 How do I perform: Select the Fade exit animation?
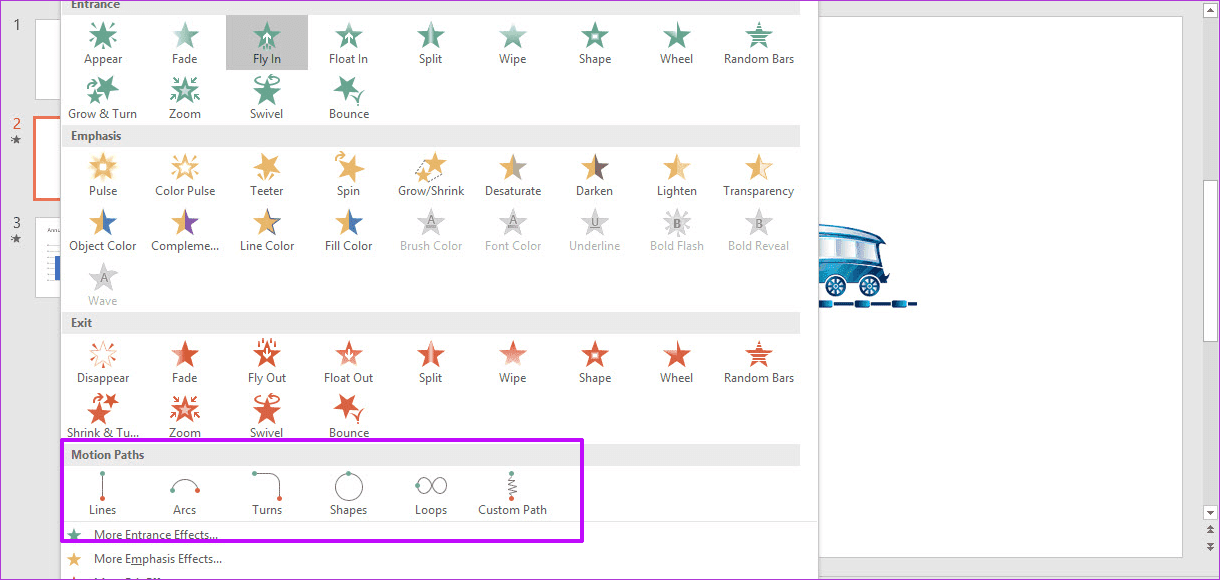(185, 362)
